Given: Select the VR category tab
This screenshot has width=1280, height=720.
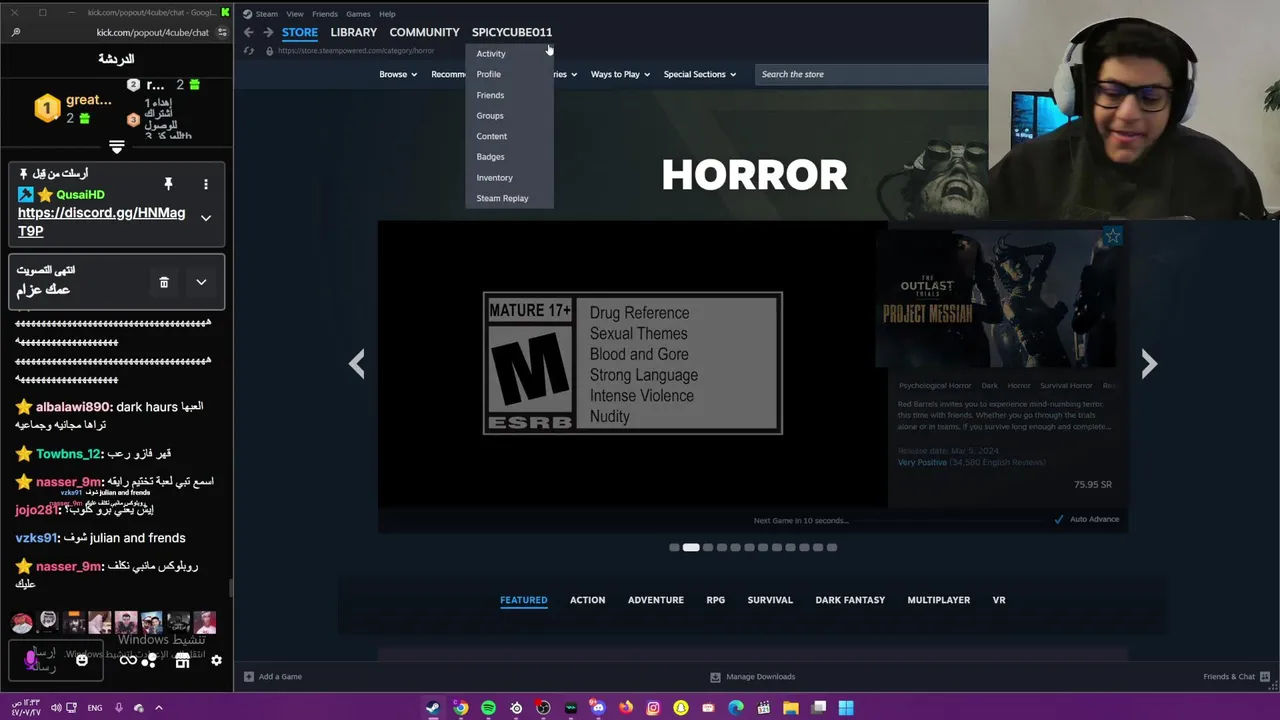Looking at the screenshot, I should [x=999, y=600].
